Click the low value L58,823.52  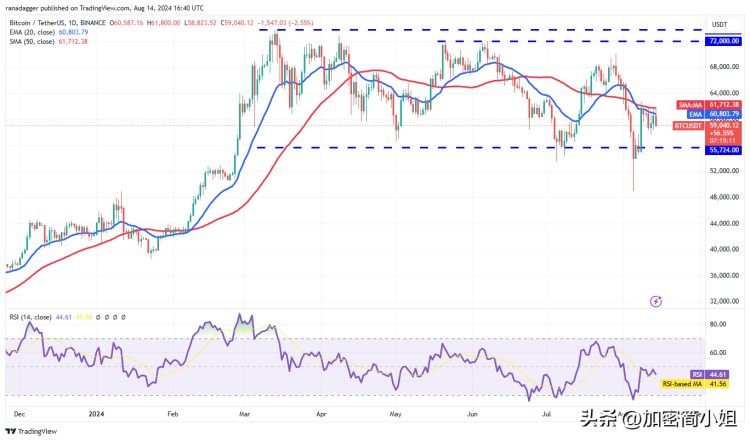coord(200,23)
